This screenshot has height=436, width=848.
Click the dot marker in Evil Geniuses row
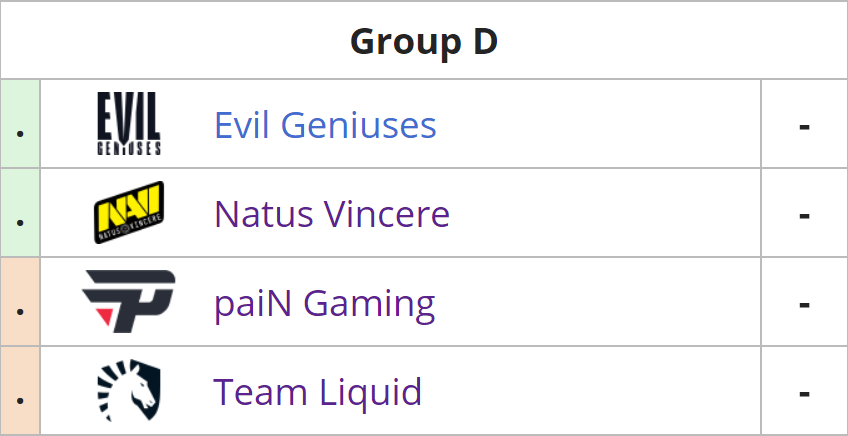click(x=21, y=134)
